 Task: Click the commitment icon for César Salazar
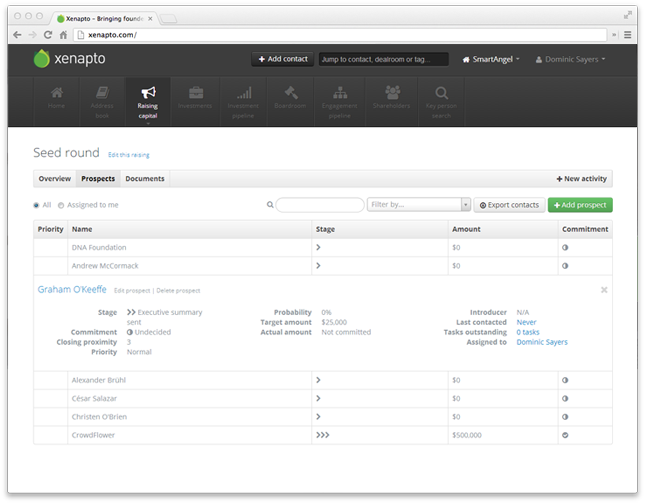coord(565,398)
